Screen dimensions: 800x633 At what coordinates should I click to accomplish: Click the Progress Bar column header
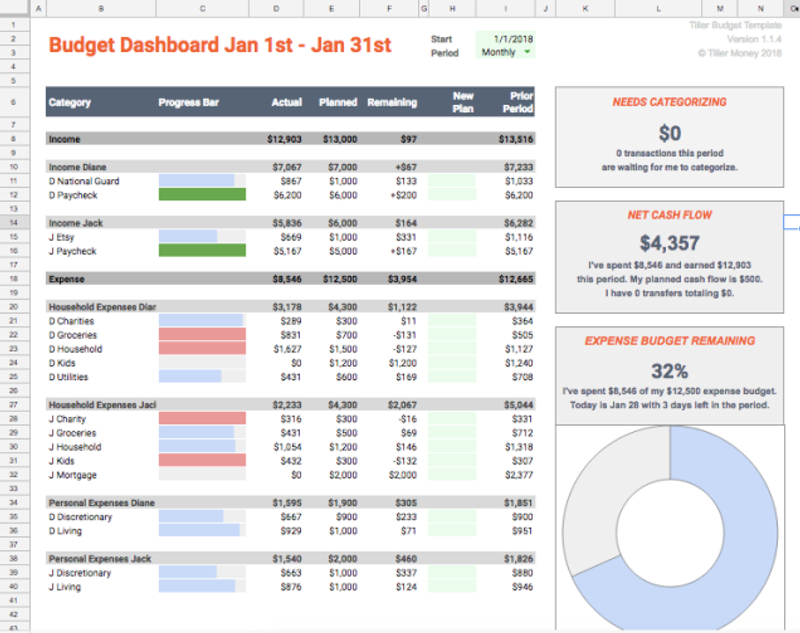point(188,102)
